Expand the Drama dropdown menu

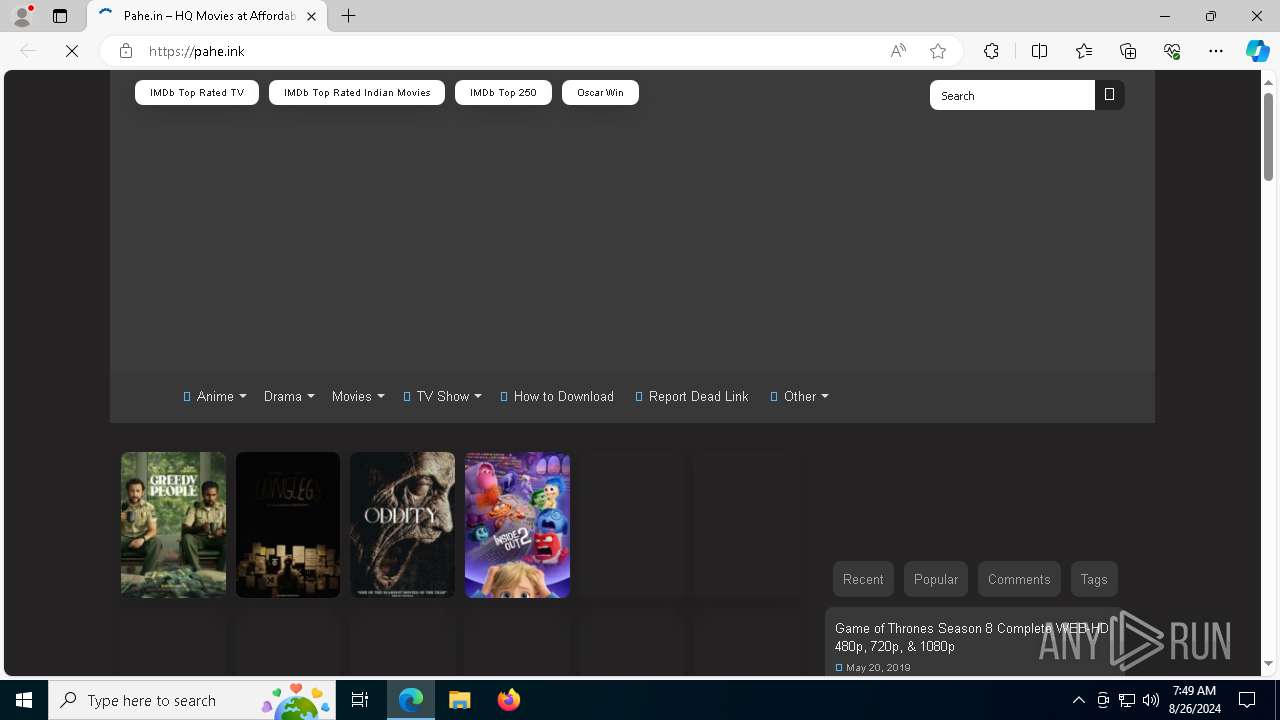(x=289, y=396)
